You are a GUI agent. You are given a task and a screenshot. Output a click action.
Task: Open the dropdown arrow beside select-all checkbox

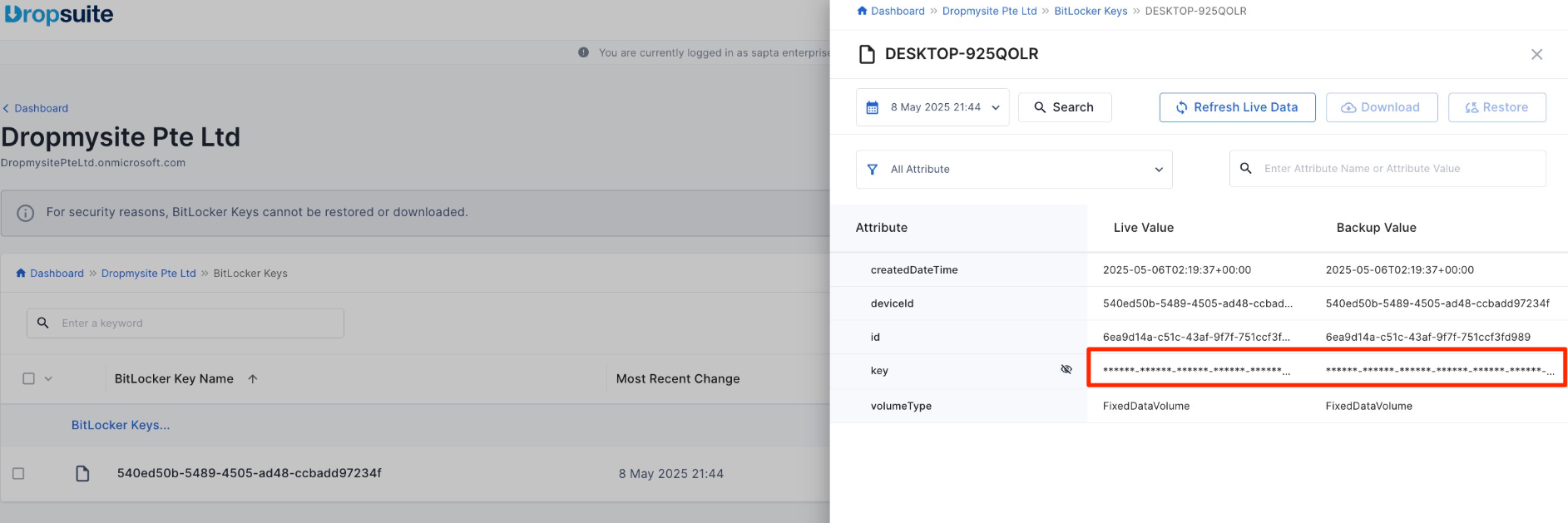[x=48, y=378]
